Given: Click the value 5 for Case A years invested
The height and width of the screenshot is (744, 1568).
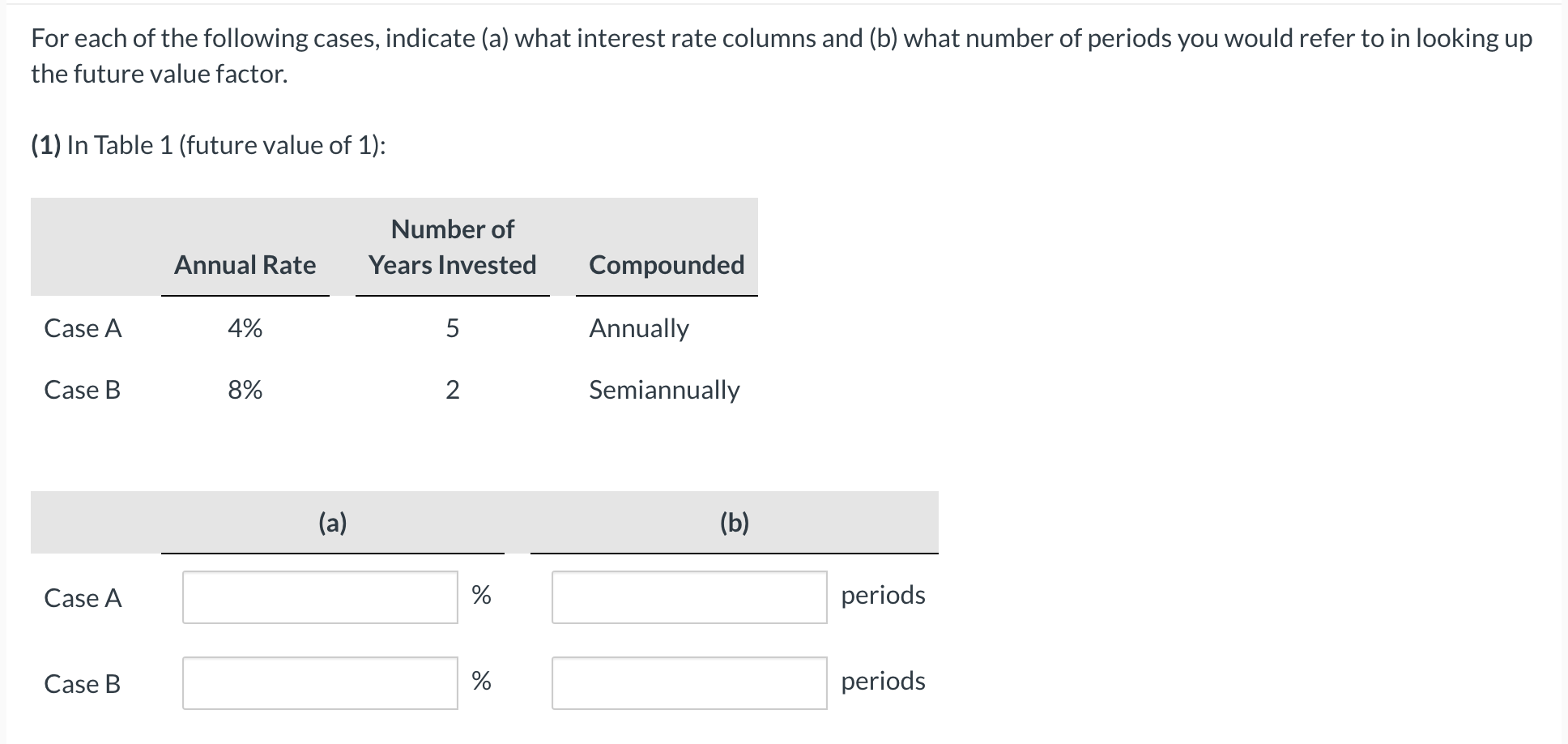Looking at the screenshot, I should pos(452,328).
